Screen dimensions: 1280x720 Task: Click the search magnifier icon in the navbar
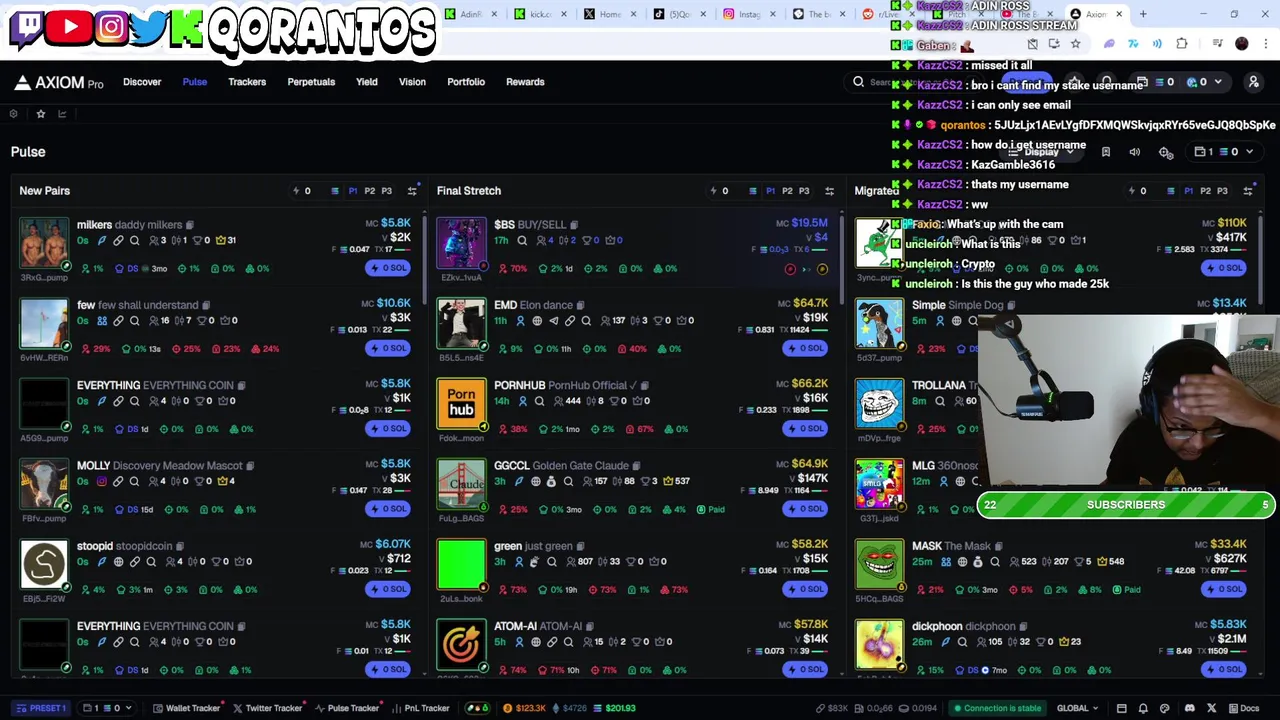pyautogui.click(x=858, y=82)
